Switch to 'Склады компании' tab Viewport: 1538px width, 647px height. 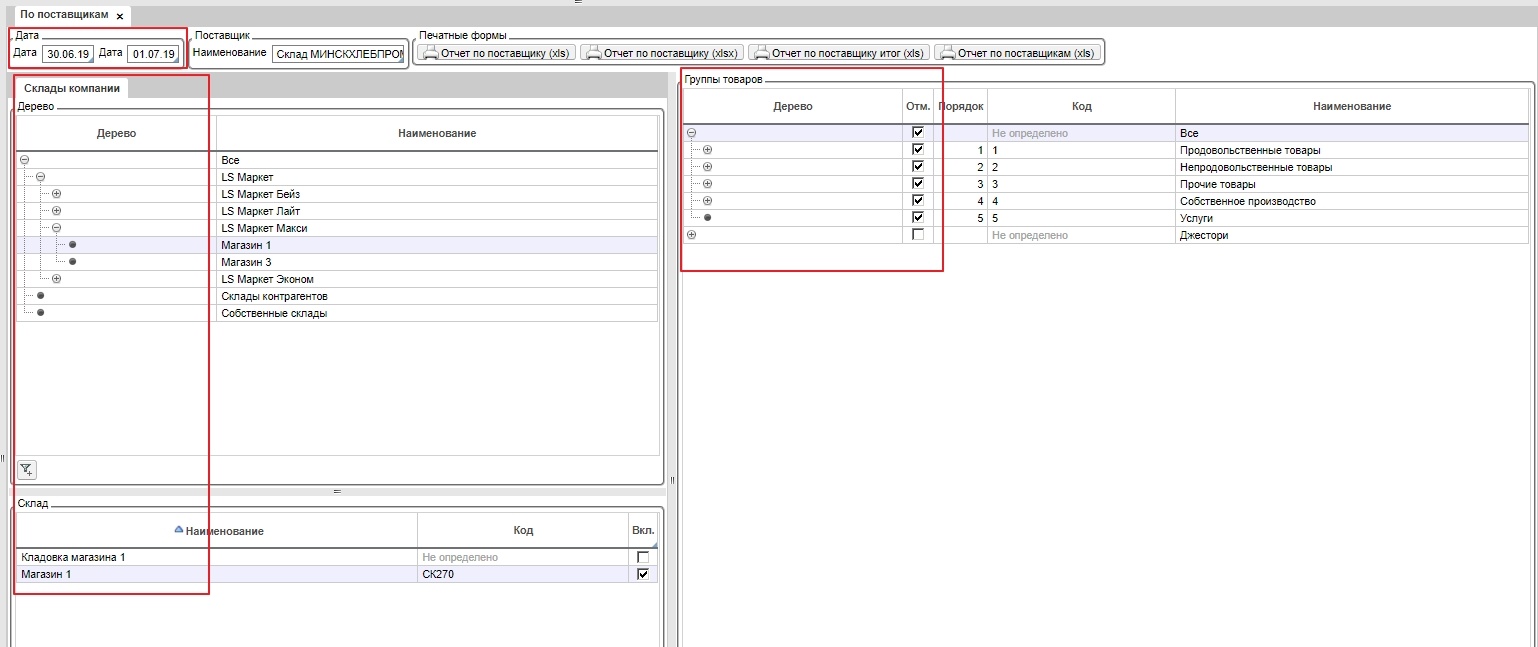click(x=71, y=88)
